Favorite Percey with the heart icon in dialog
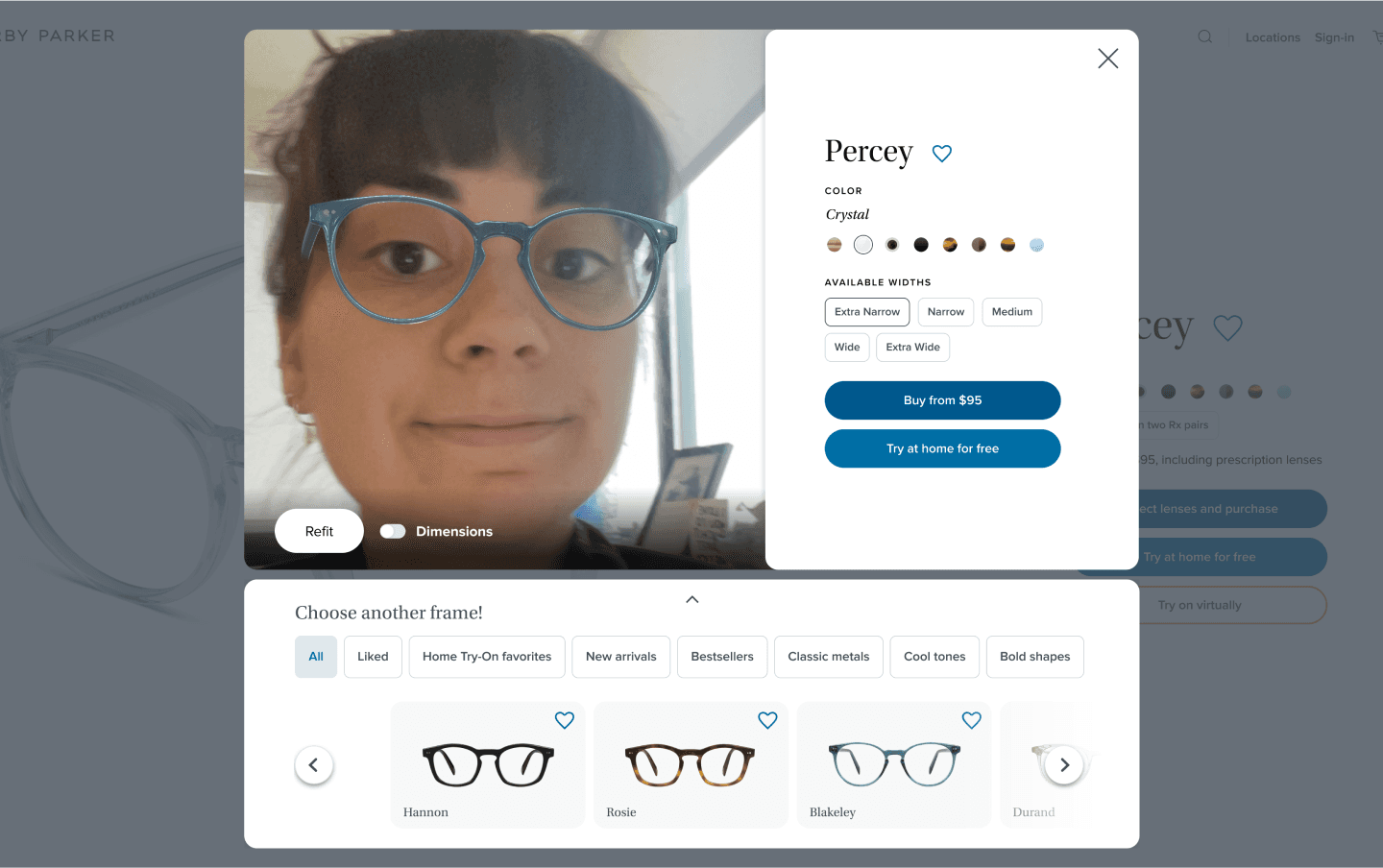This screenshot has width=1383, height=868. click(x=942, y=154)
